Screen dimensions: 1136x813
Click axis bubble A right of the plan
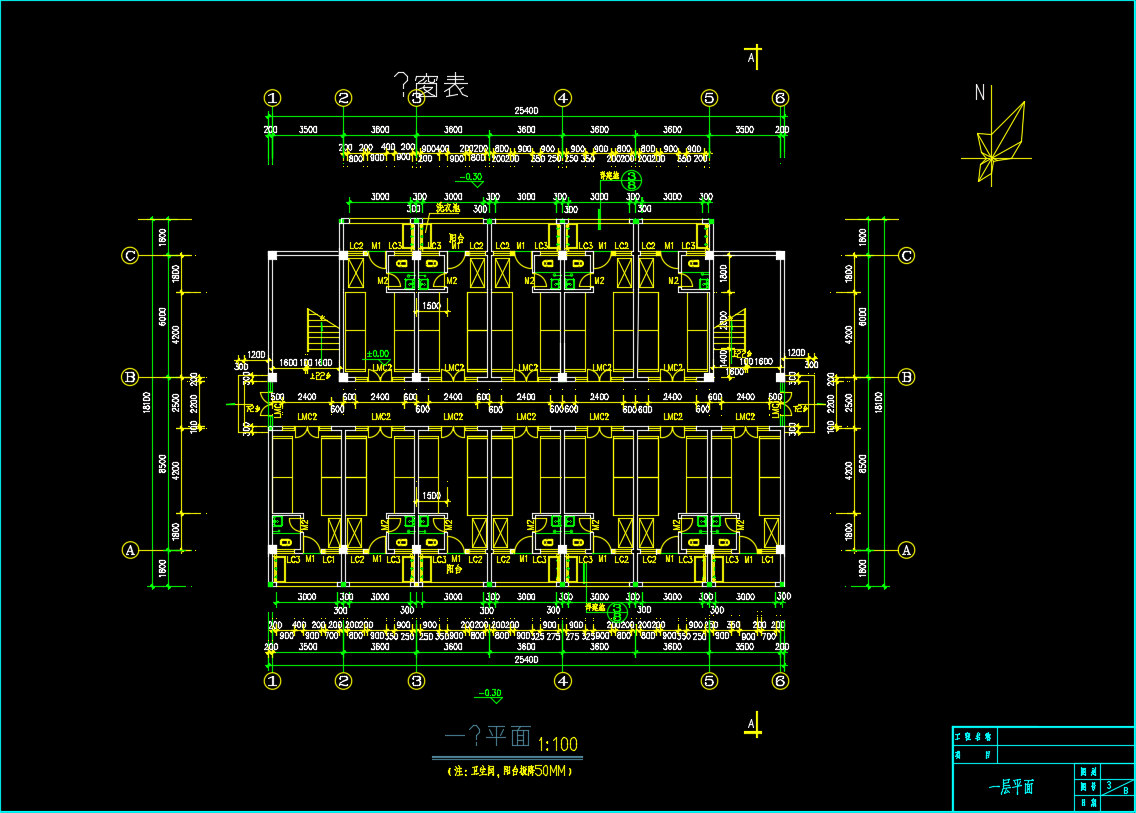click(906, 550)
